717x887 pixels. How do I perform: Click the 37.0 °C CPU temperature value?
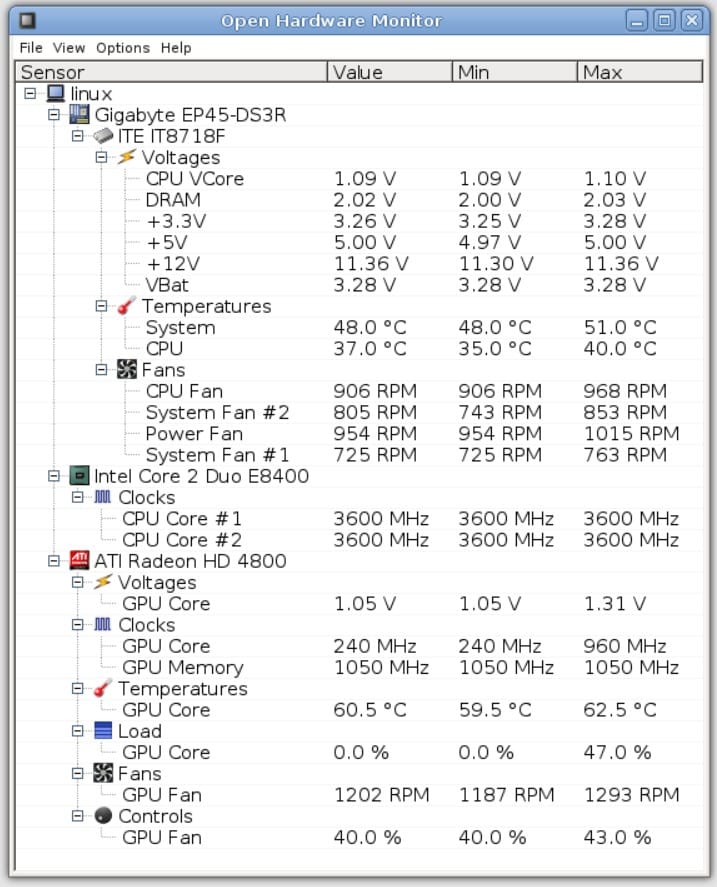[370, 348]
